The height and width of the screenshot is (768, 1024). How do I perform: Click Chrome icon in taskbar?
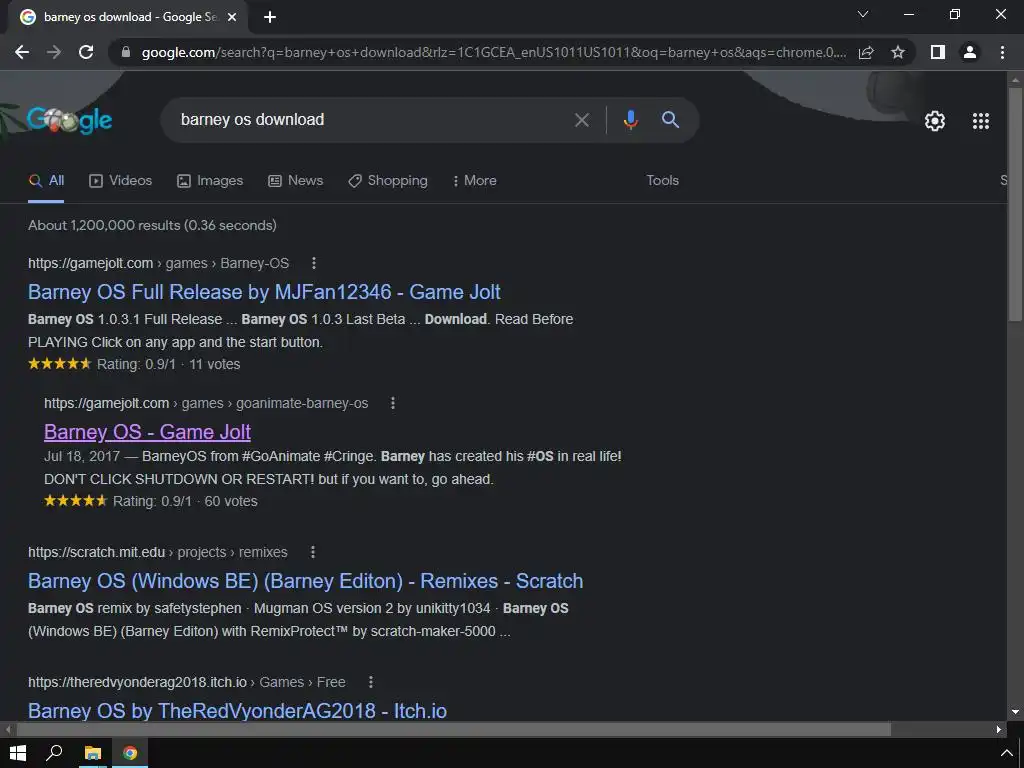click(130, 753)
